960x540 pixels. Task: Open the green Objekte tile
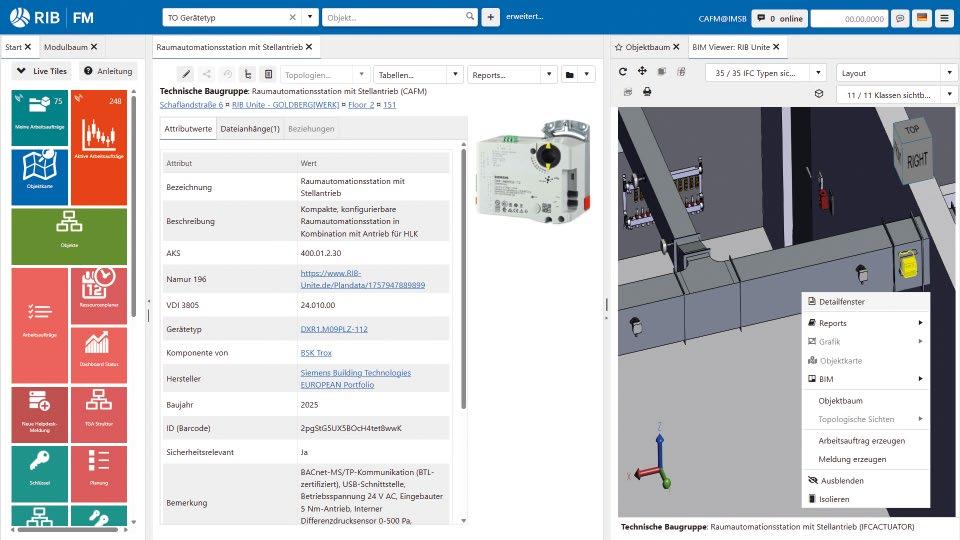point(69,236)
